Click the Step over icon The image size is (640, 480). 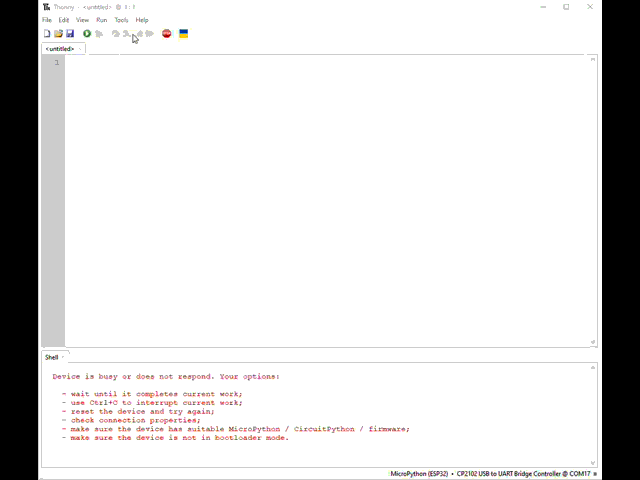(115, 34)
